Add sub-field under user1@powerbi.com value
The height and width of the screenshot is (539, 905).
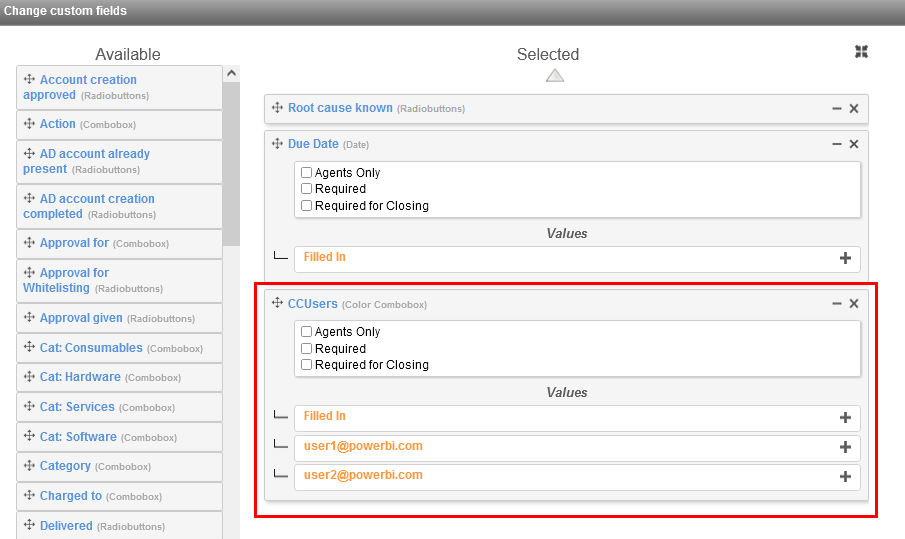[845, 447]
